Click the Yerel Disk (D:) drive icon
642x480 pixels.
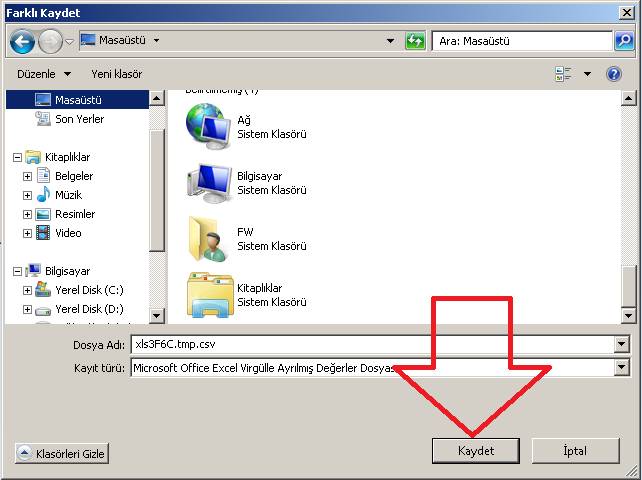tap(43, 311)
